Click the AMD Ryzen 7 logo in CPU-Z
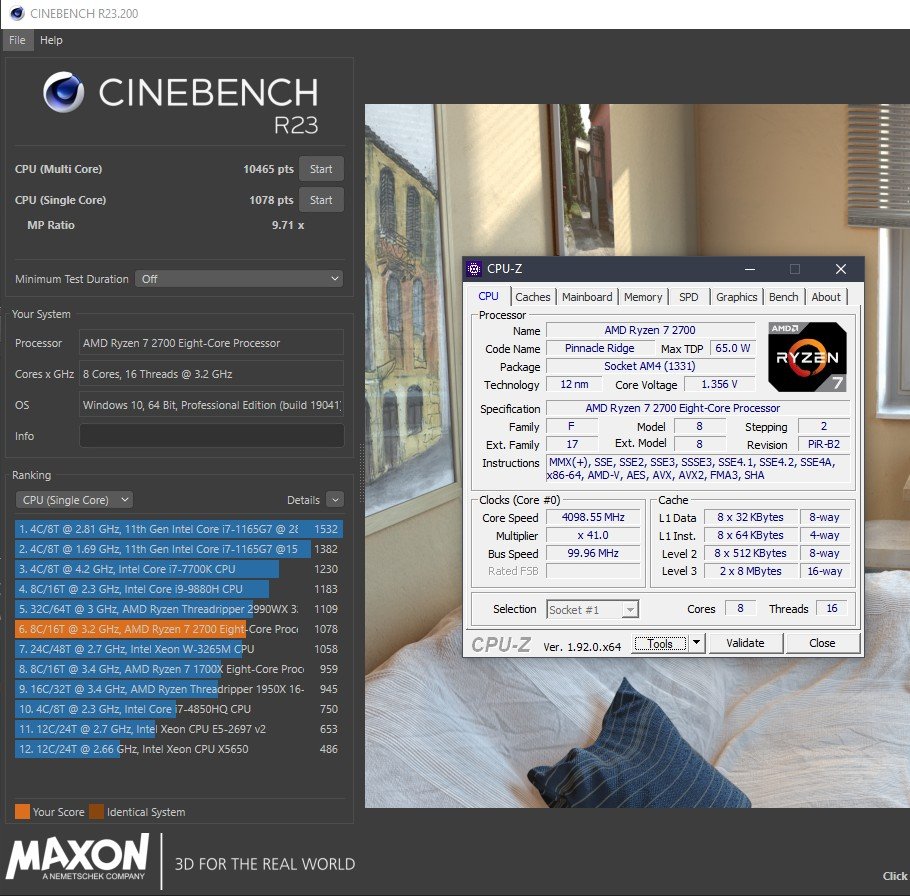The height and width of the screenshot is (896, 910). point(807,356)
